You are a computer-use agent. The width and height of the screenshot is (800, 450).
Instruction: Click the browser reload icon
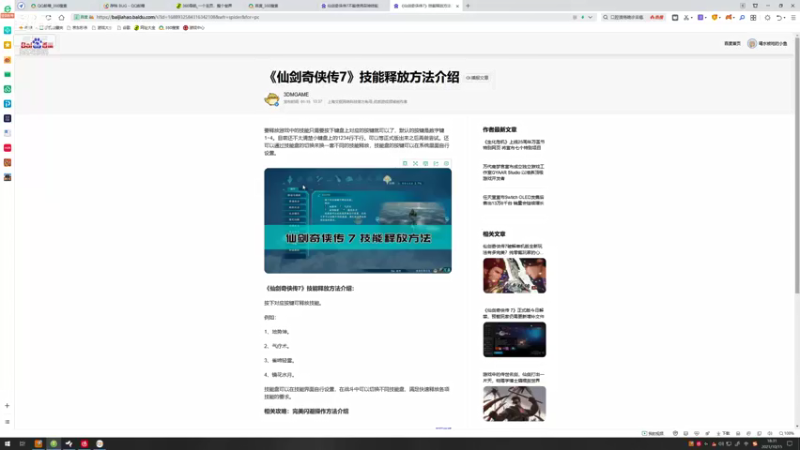pos(48,17)
